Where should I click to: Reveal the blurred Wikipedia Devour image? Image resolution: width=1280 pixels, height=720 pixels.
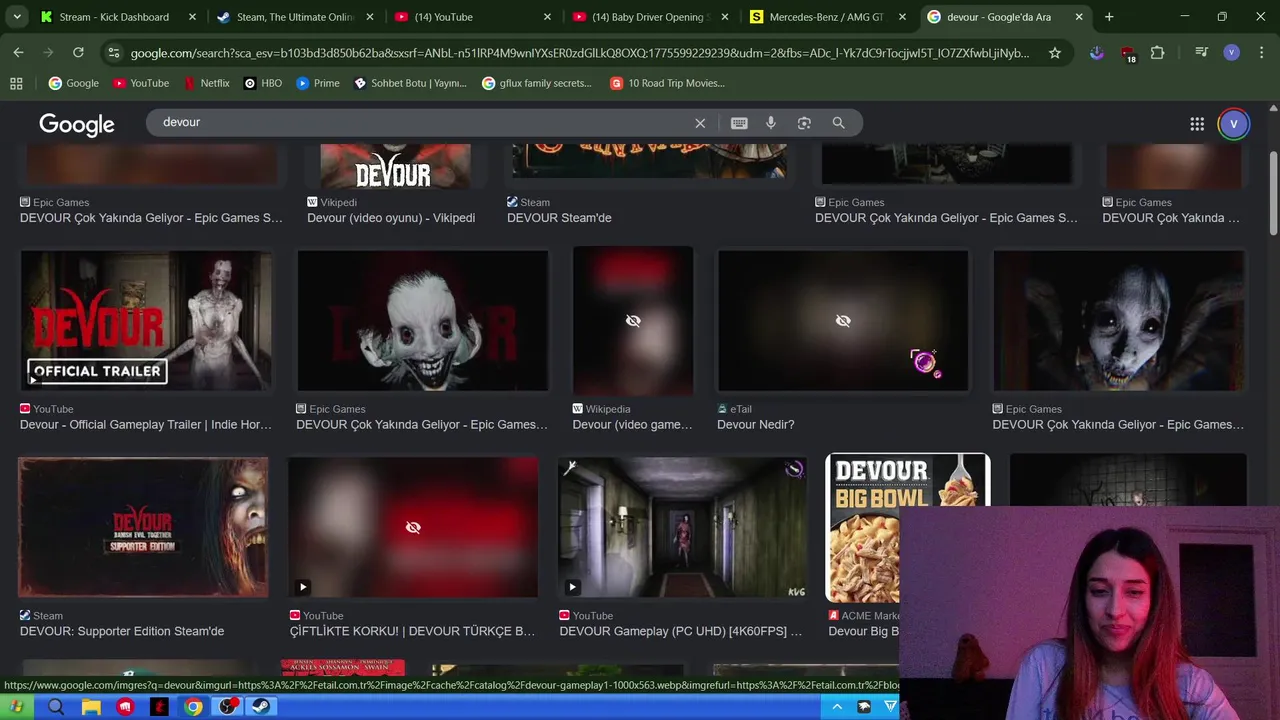pyautogui.click(x=633, y=321)
